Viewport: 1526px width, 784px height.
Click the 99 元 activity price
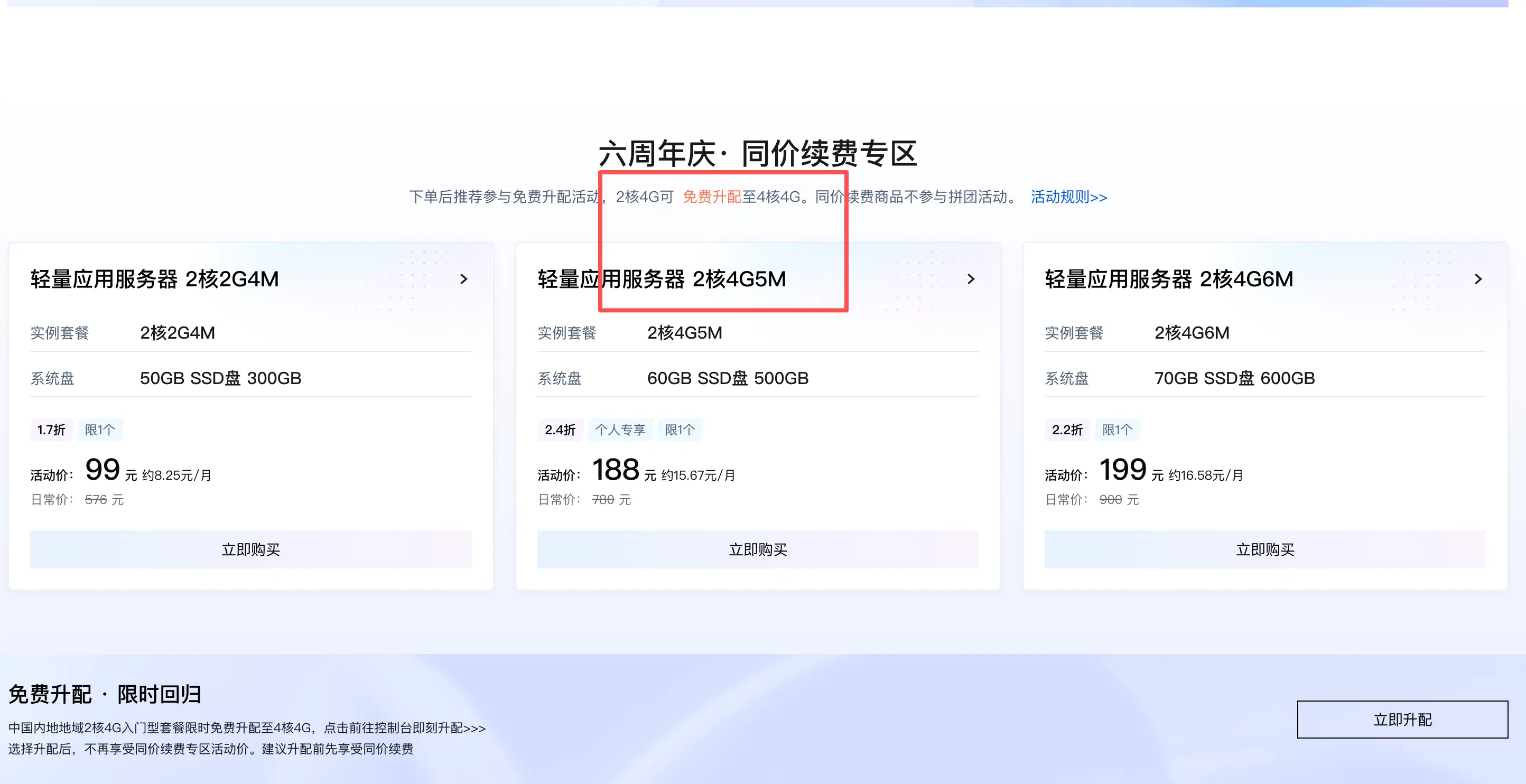point(111,470)
